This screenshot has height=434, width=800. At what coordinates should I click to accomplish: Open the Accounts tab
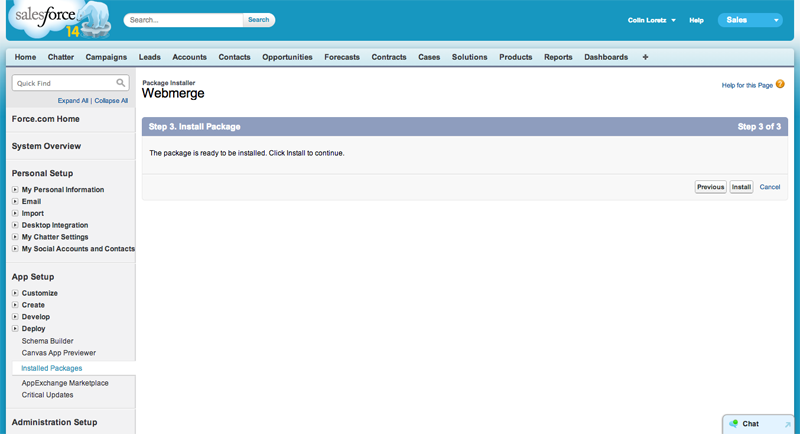(x=189, y=57)
